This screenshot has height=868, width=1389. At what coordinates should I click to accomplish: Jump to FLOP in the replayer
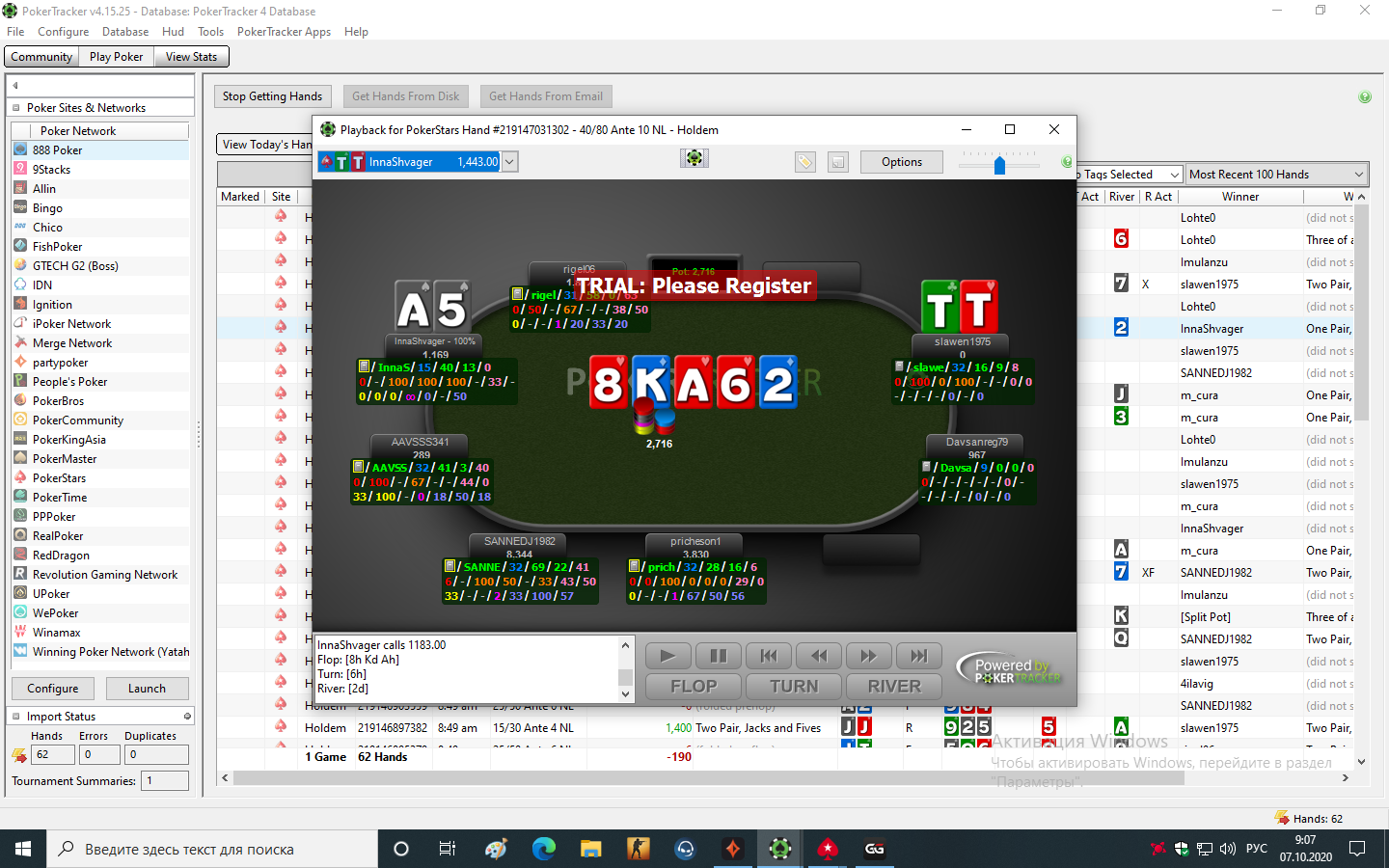[694, 687]
